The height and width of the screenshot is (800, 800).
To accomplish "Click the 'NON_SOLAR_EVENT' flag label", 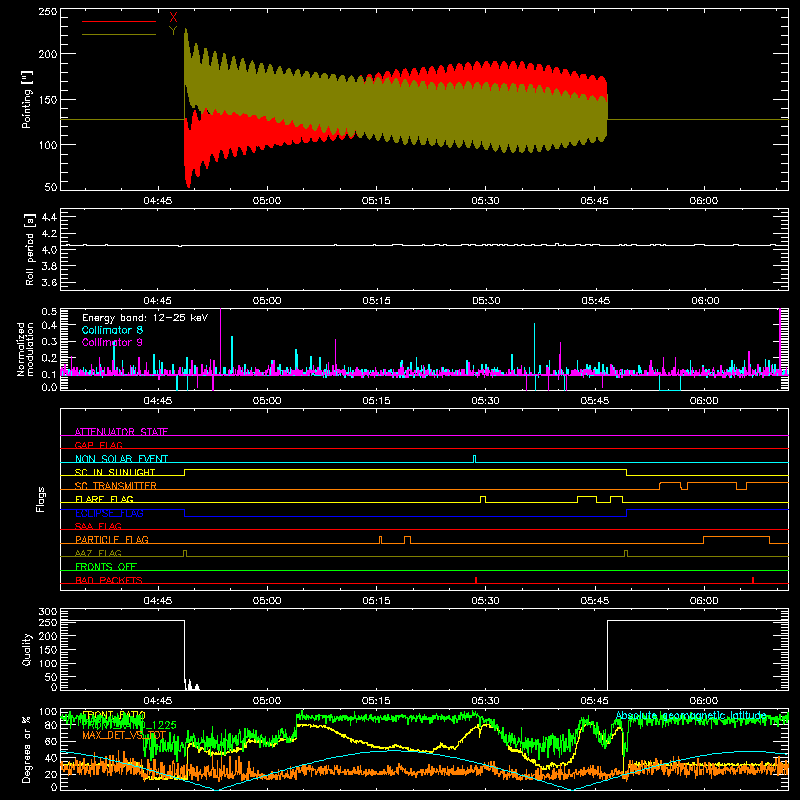I will (121, 459).
